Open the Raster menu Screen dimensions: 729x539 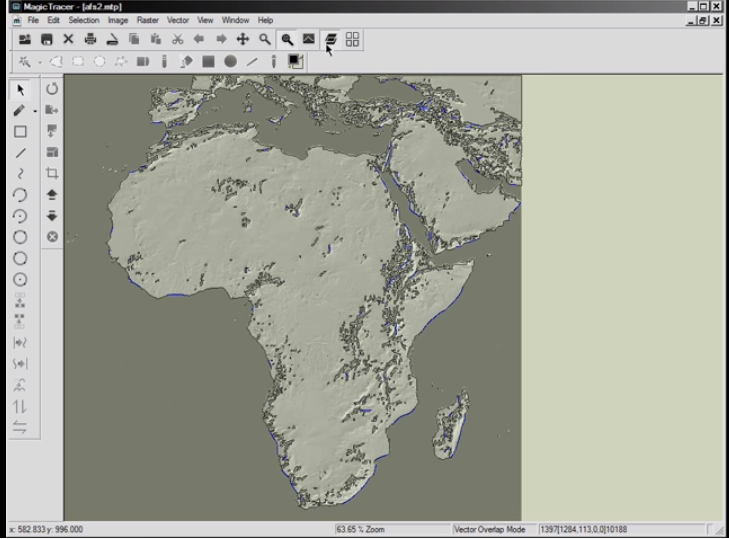pyautogui.click(x=148, y=20)
